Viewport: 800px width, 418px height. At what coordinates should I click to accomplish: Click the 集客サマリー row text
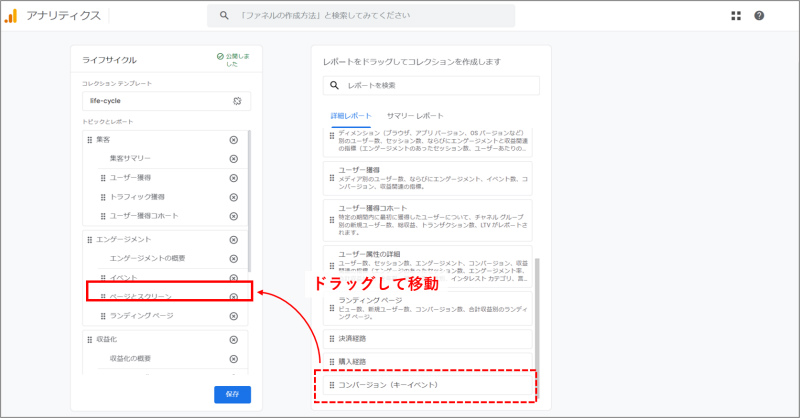pyautogui.click(x=130, y=159)
